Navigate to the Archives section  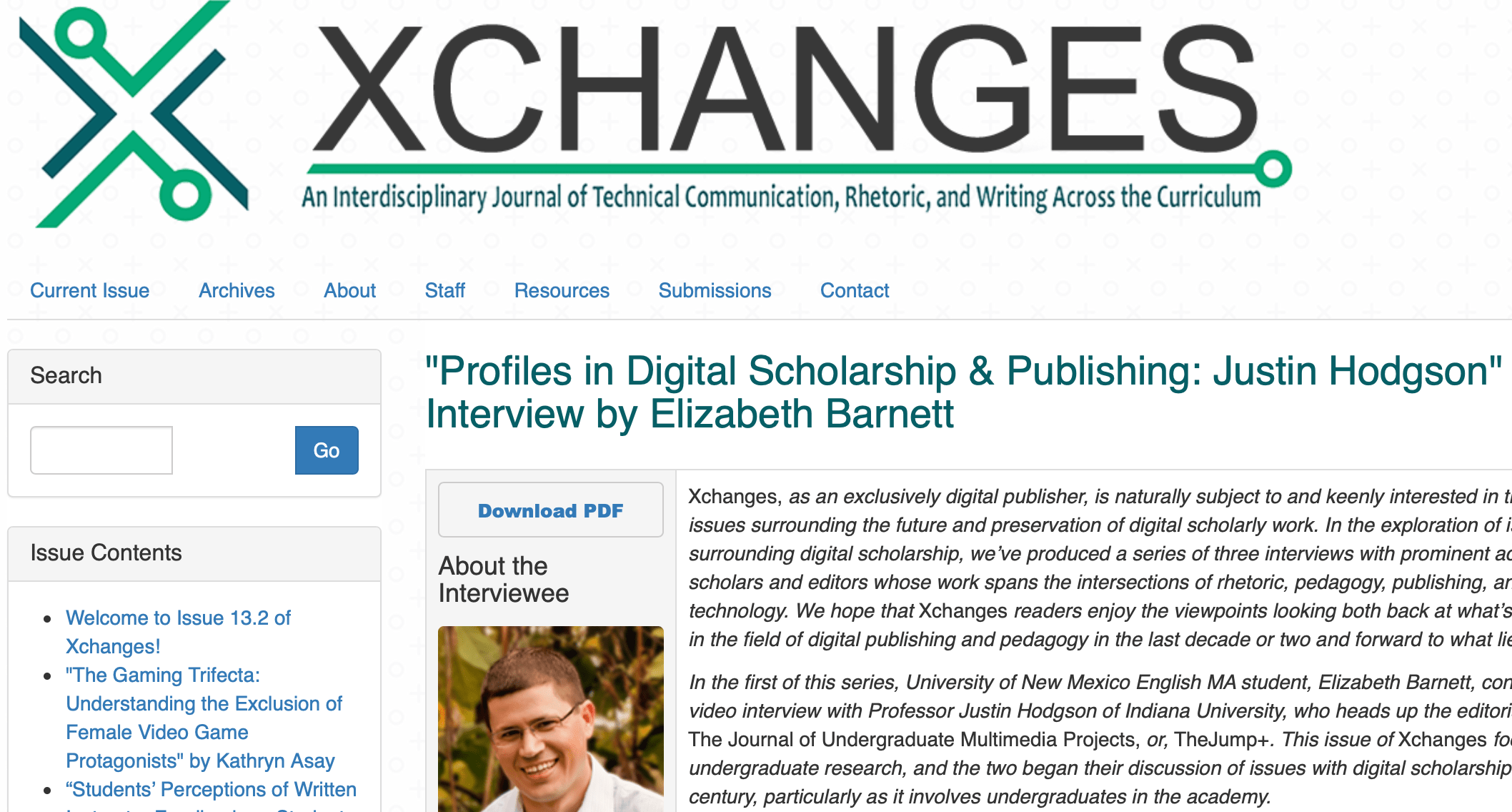pyautogui.click(x=237, y=290)
